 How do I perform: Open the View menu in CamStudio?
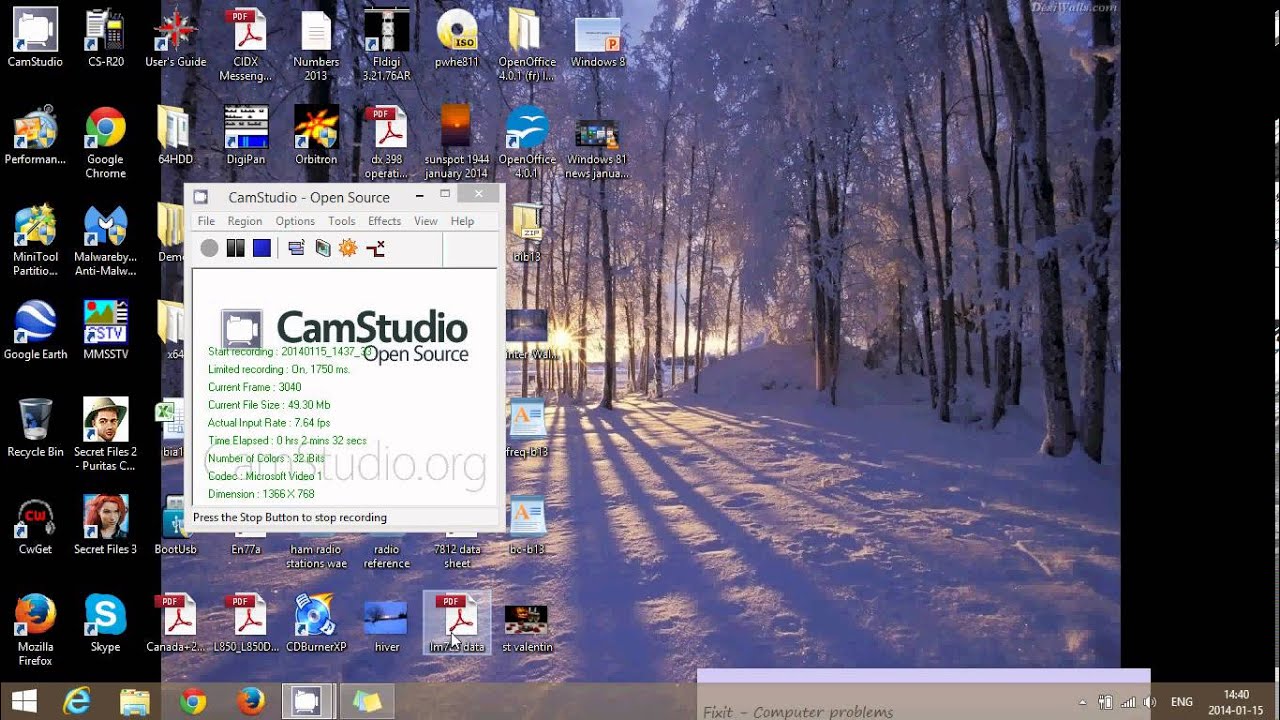pyautogui.click(x=426, y=221)
